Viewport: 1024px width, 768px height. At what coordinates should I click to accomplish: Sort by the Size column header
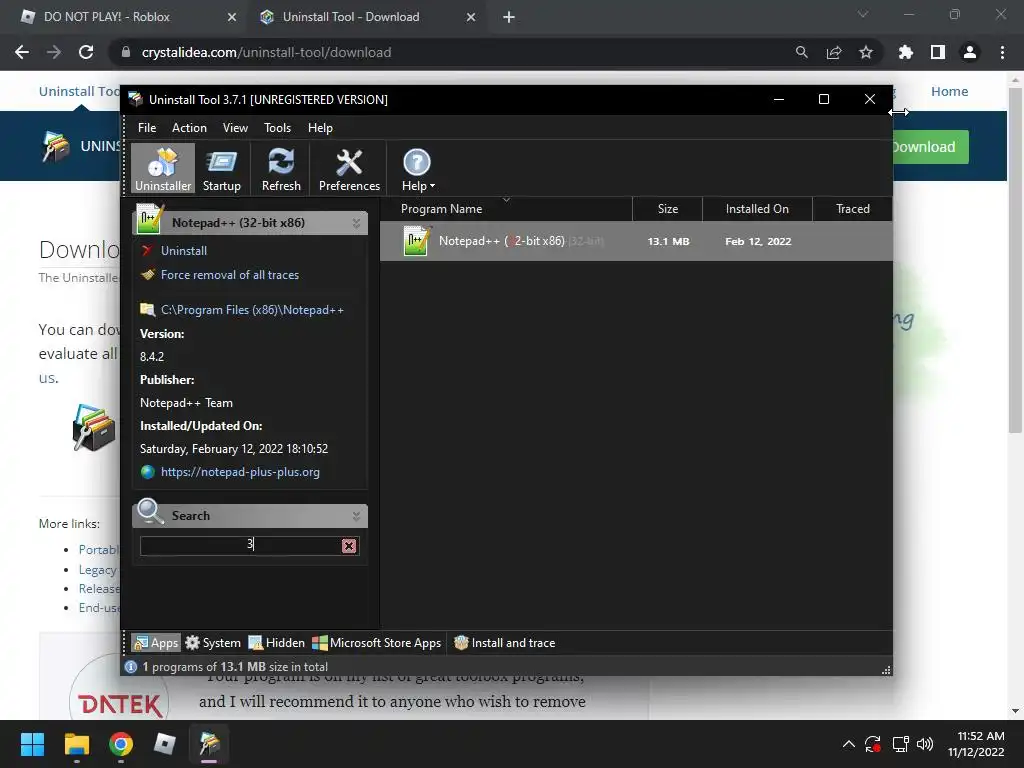[x=667, y=209]
